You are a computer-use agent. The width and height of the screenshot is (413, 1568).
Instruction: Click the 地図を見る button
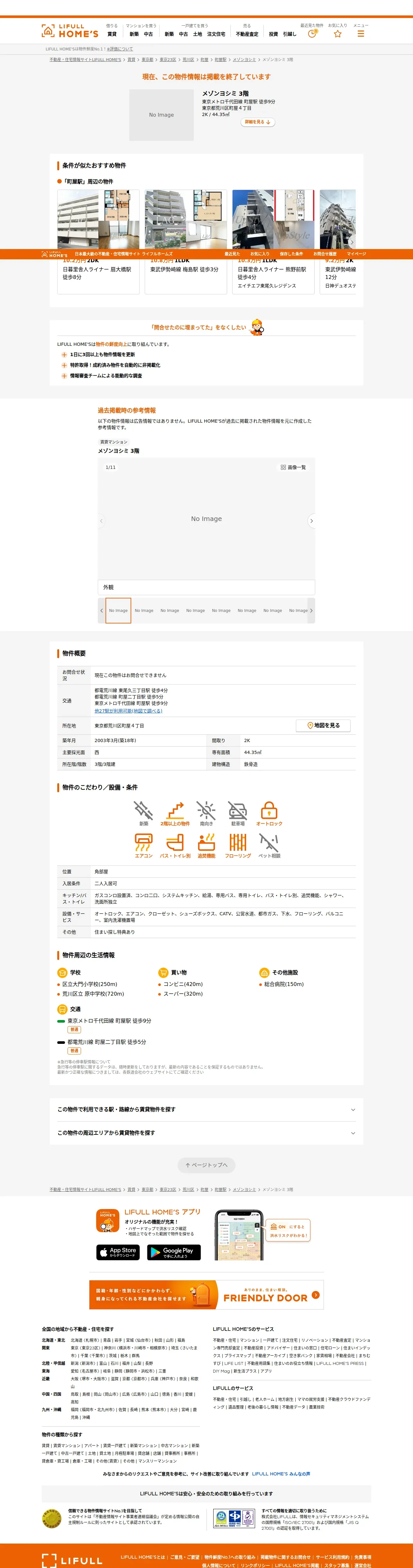click(323, 726)
